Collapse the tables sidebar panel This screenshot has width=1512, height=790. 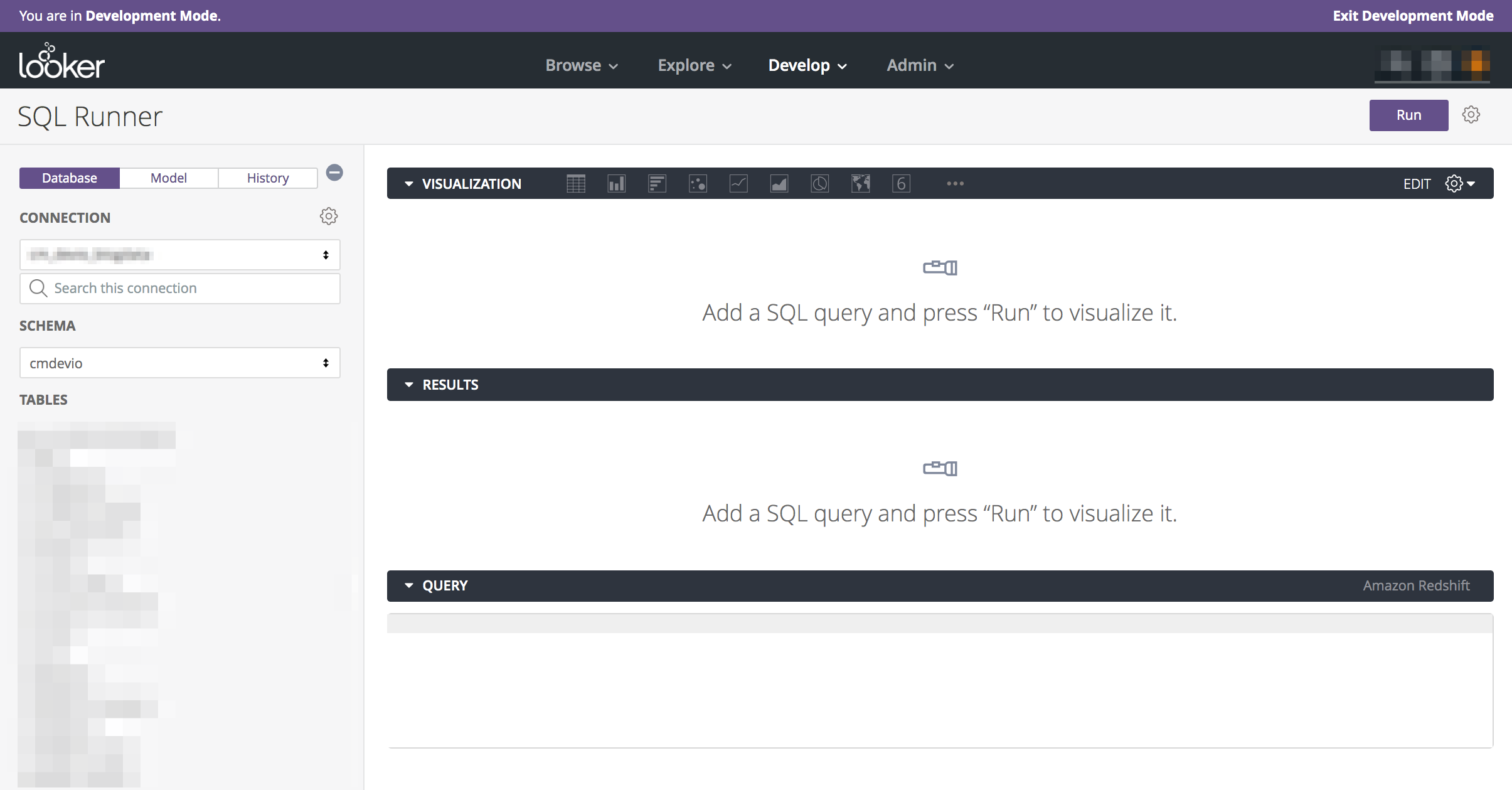tap(334, 173)
